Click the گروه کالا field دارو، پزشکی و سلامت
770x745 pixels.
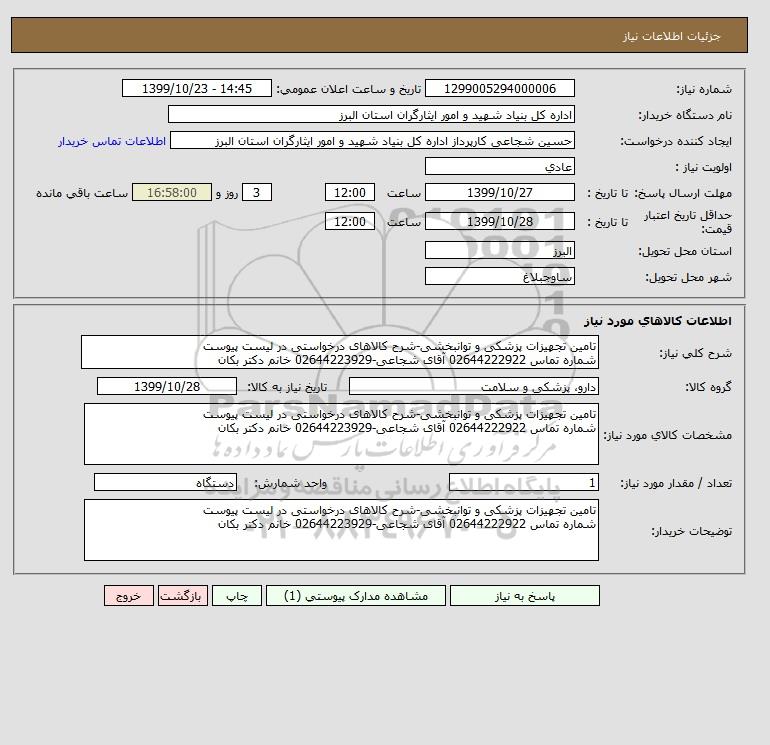coord(473,386)
